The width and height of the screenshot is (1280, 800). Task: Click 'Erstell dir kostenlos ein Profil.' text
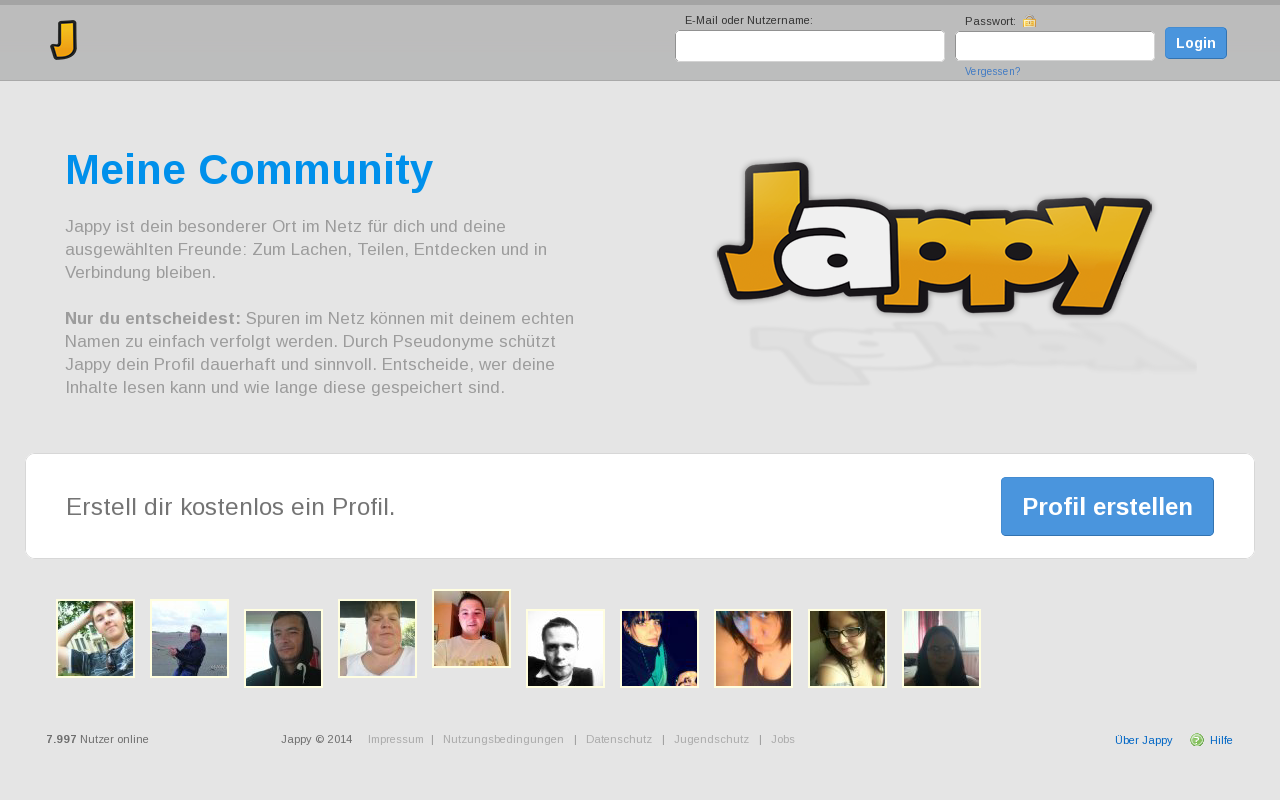[x=231, y=507]
